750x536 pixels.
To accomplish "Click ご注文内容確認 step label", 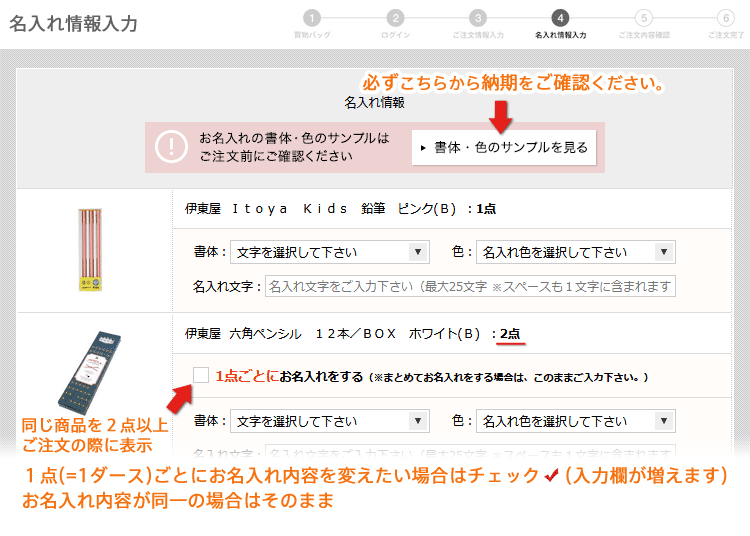I will pyautogui.click(x=644, y=35).
